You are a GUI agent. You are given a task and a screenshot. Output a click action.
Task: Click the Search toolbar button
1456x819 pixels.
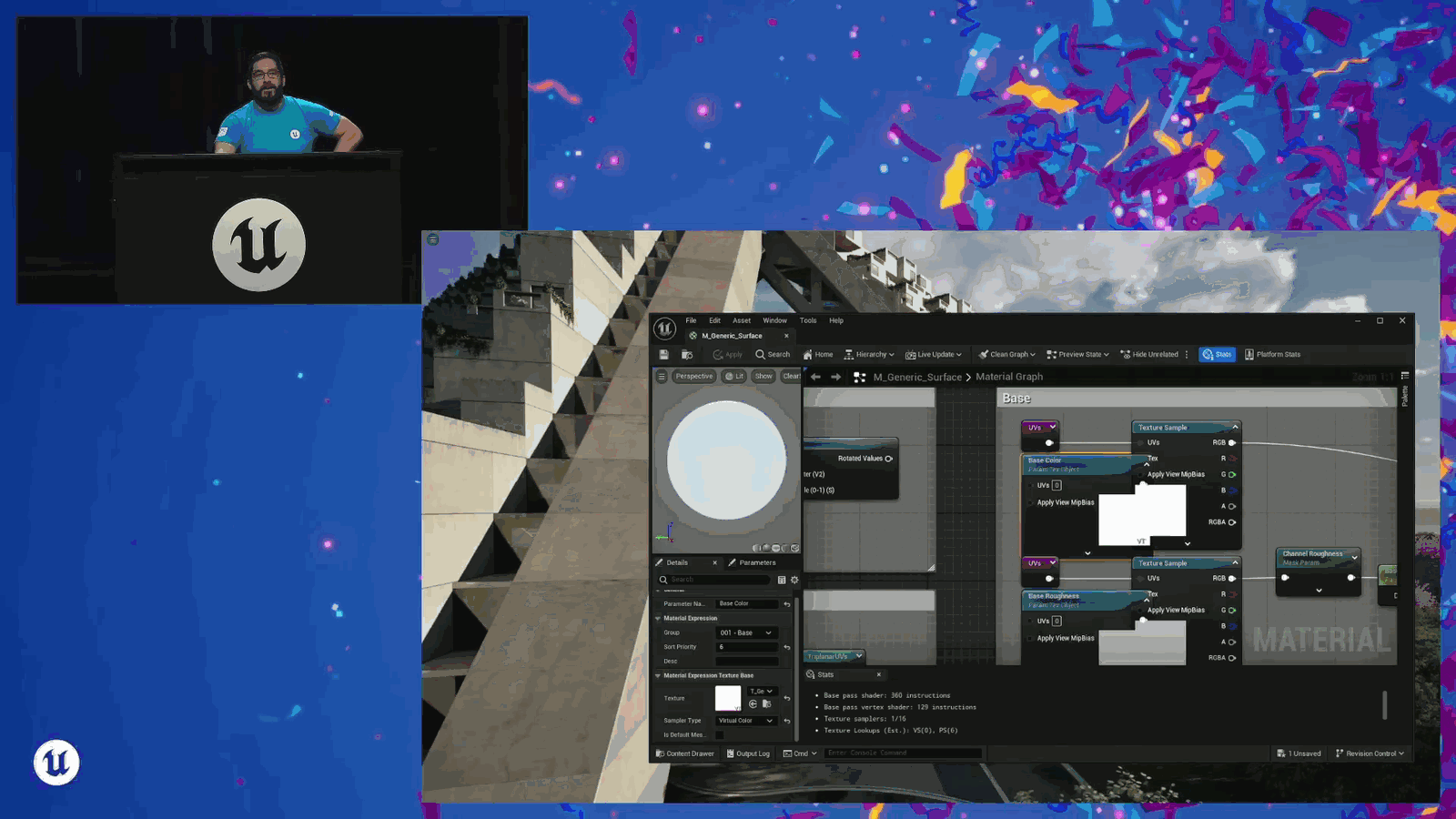pyautogui.click(x=773, y=355)
